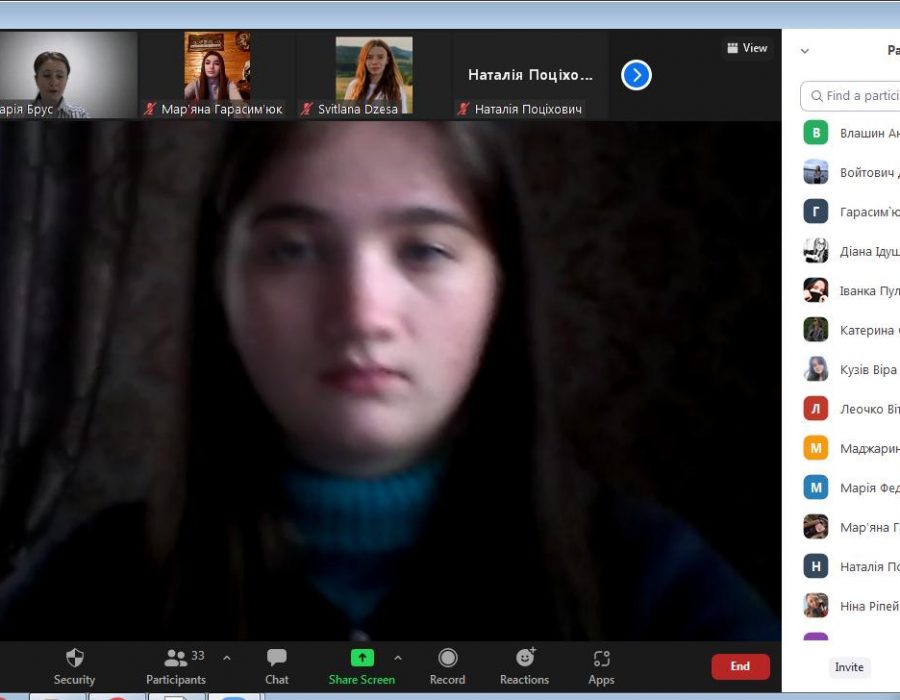
Task: Open the View layout menu
Action: point(747,48)
